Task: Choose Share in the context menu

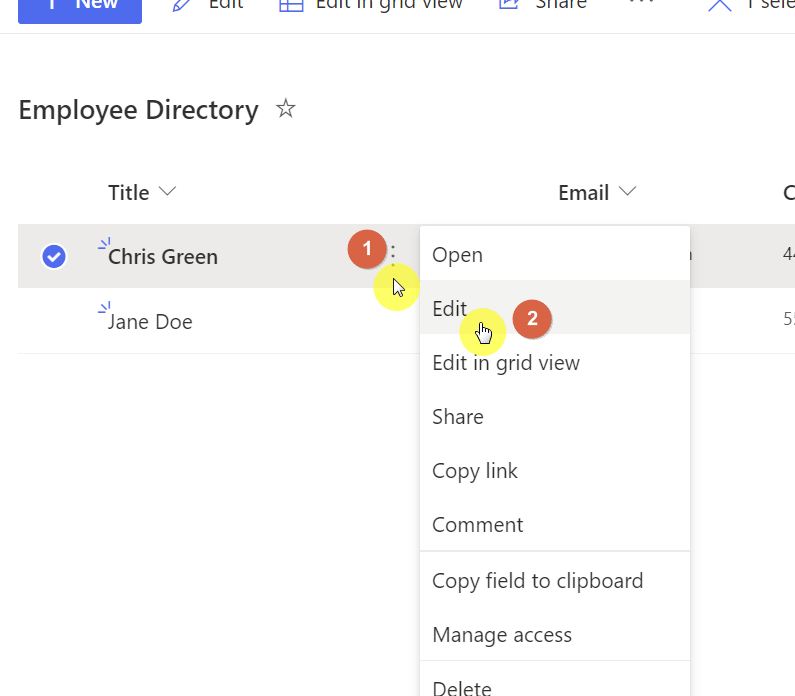Action: tap(555, 417)
